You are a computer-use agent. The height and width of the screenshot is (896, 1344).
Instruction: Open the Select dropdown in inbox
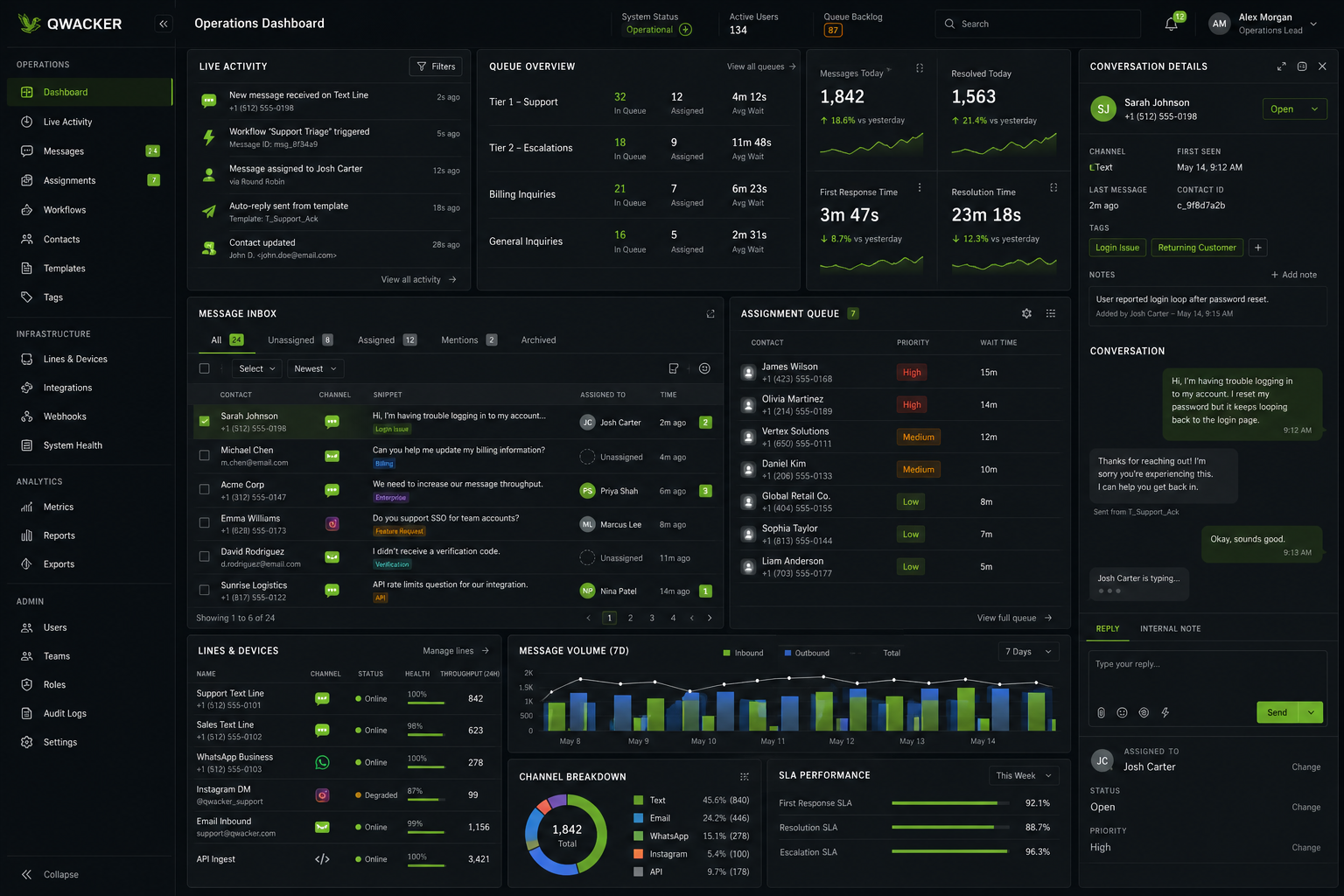pos(256,368)
